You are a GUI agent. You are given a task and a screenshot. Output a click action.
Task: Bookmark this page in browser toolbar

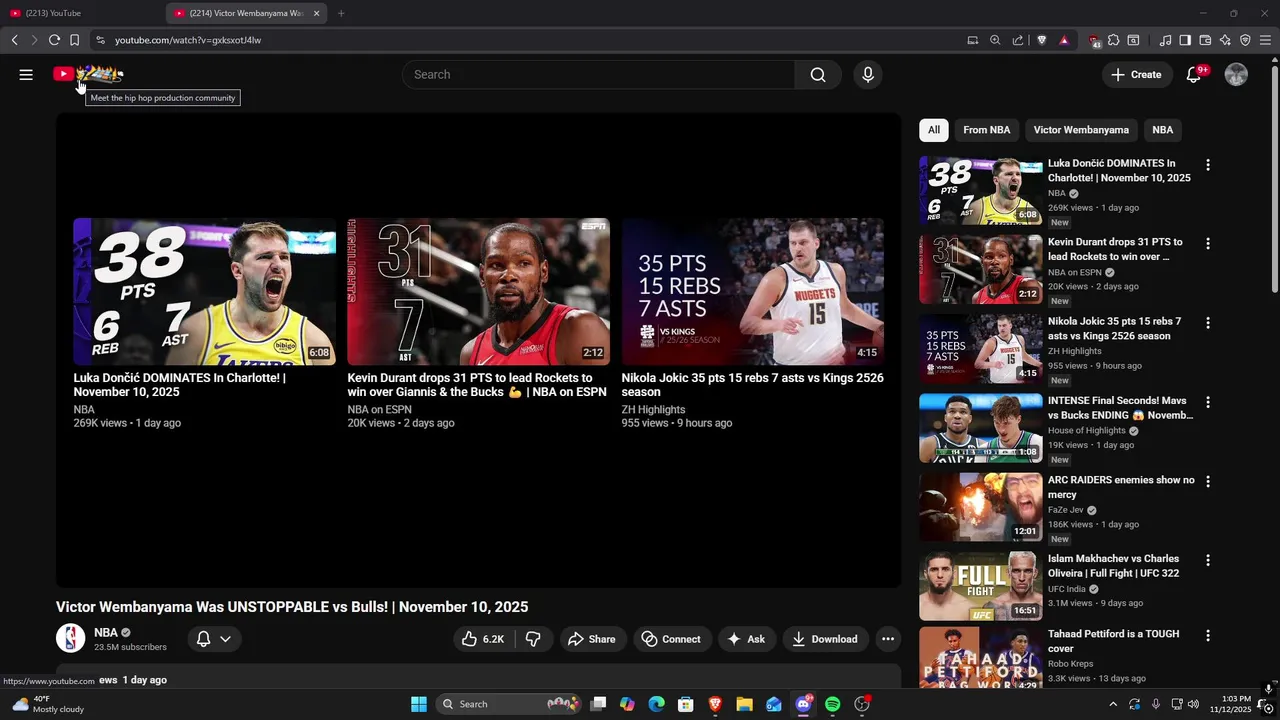tap(74, 40)
